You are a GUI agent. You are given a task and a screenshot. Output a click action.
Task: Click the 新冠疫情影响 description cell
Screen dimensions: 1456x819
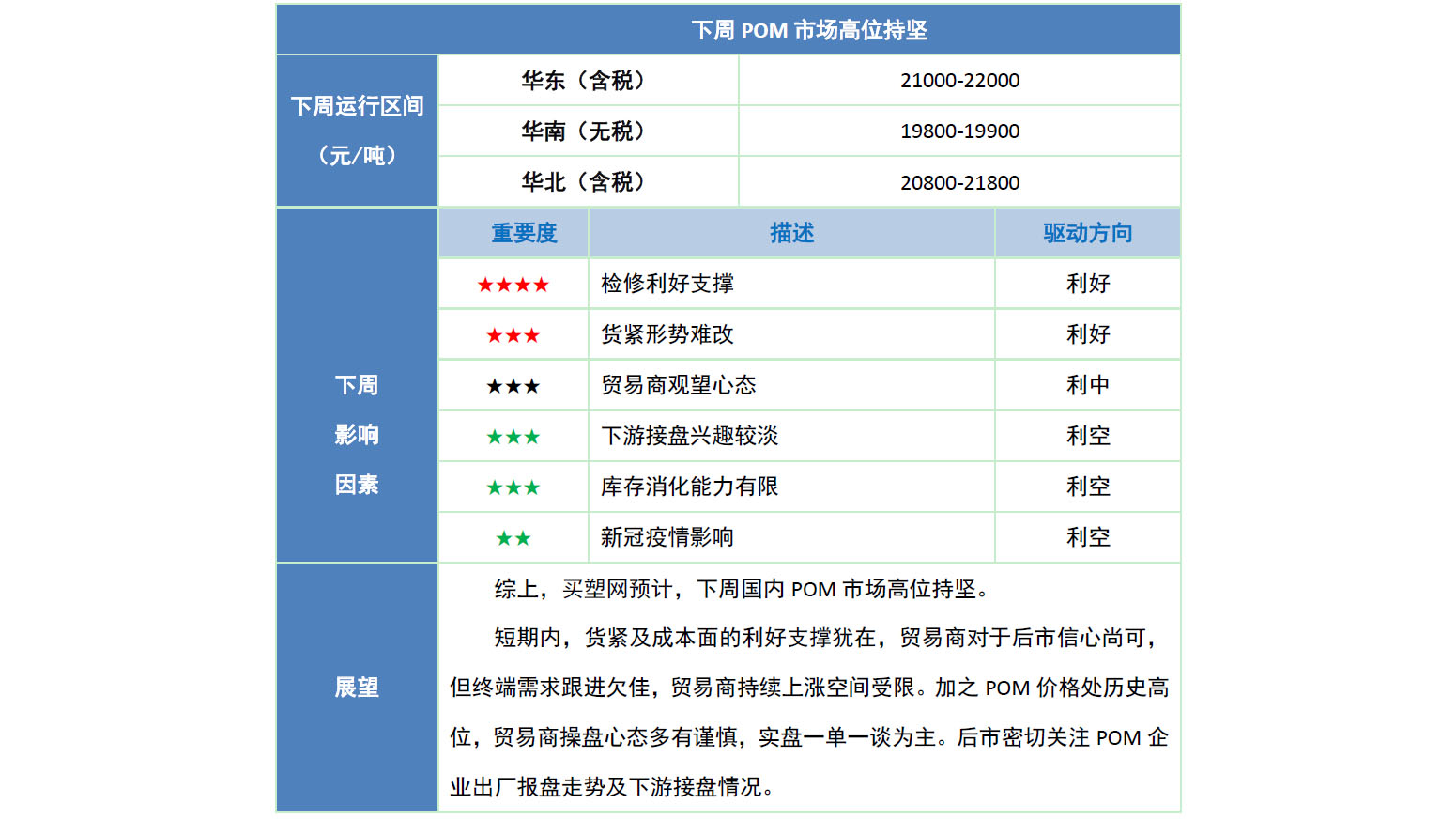tap(667, 538)
